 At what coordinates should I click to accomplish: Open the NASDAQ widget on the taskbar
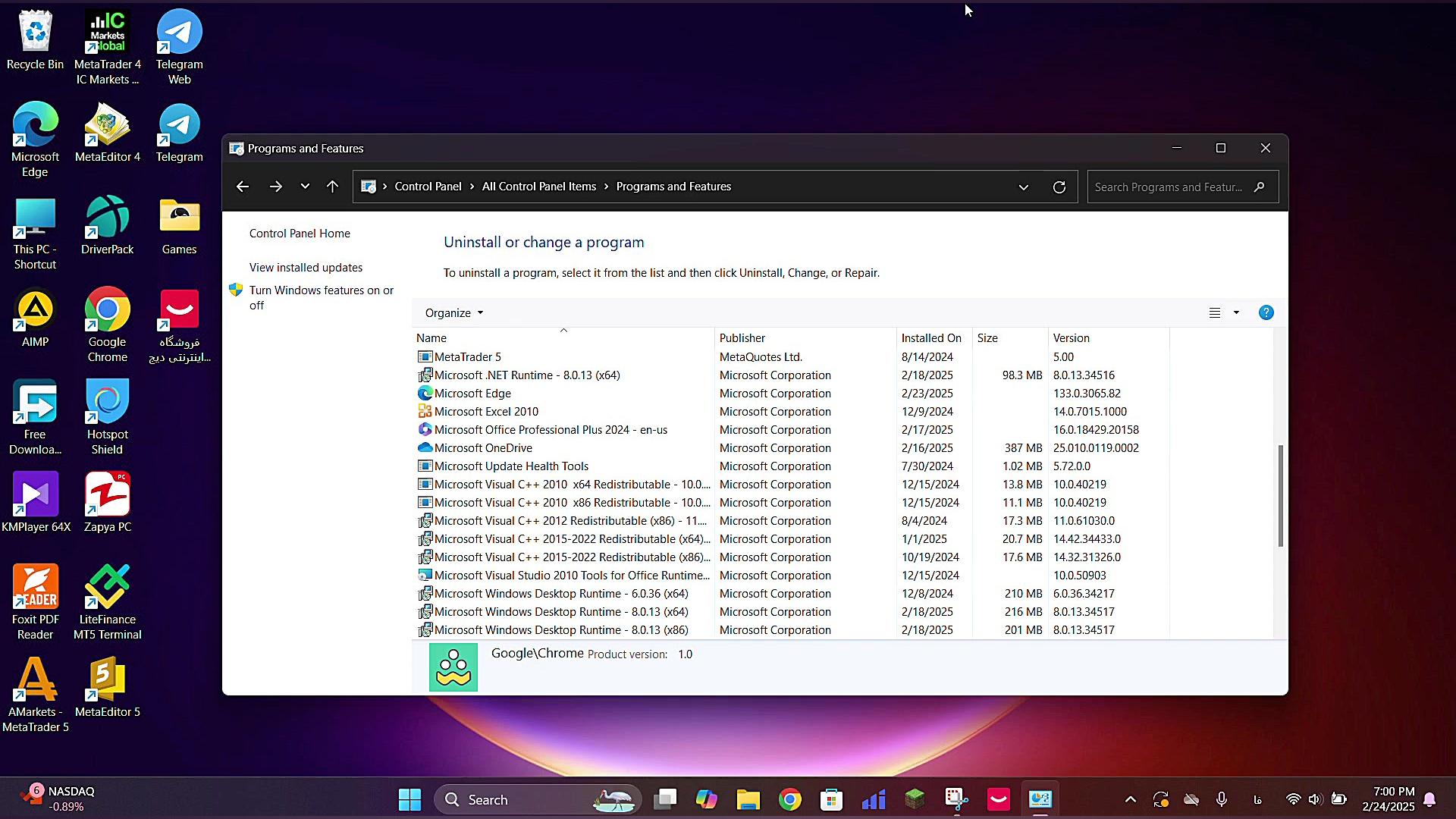click(58, 799)
